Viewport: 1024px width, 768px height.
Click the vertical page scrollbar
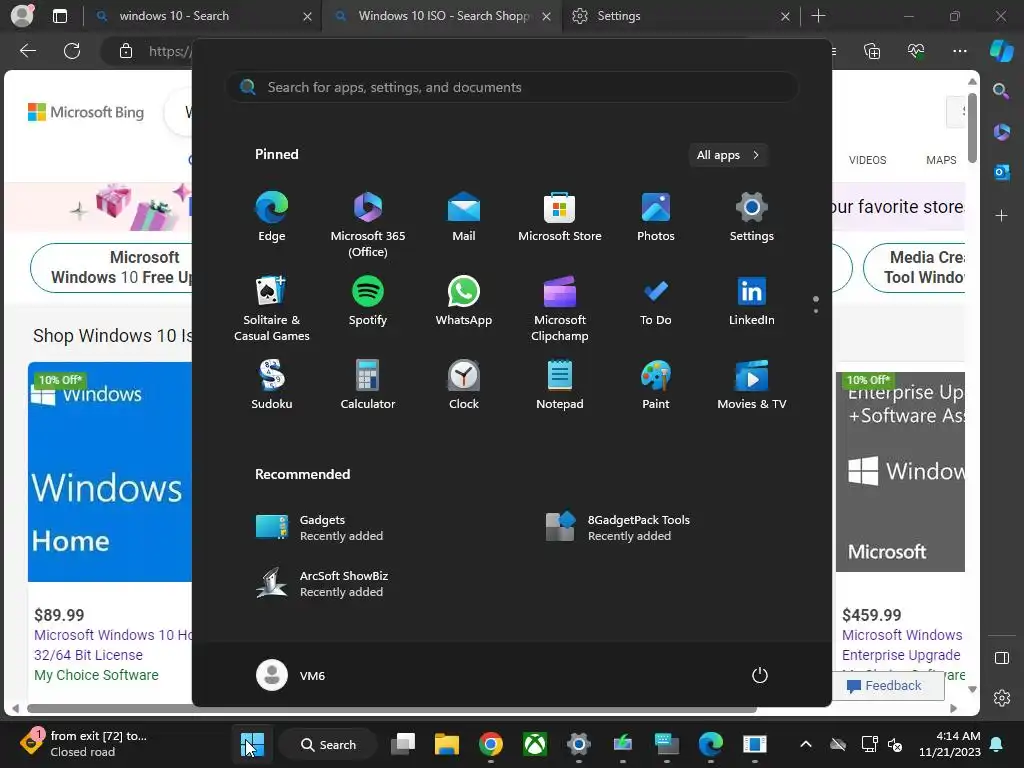point(972,128)
